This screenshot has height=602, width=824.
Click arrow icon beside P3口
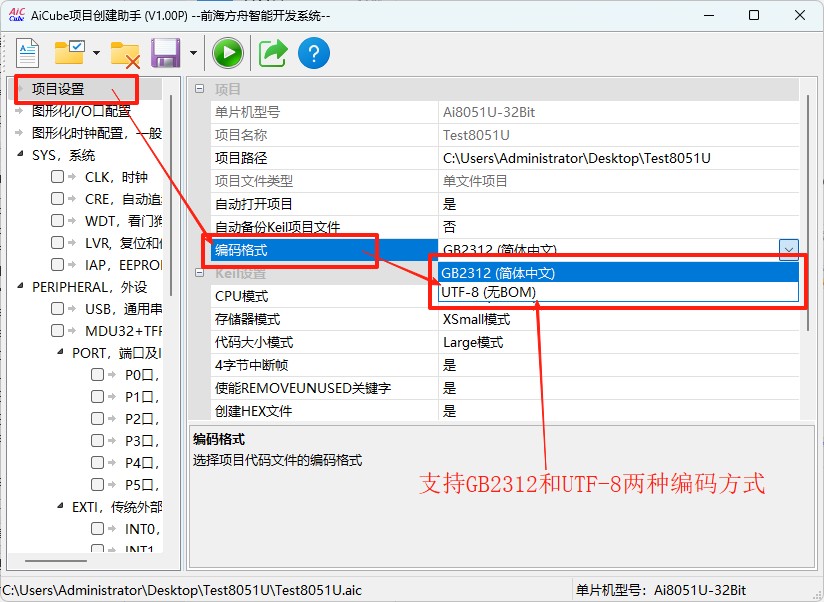pyautogui.click(x=112, y=440)
